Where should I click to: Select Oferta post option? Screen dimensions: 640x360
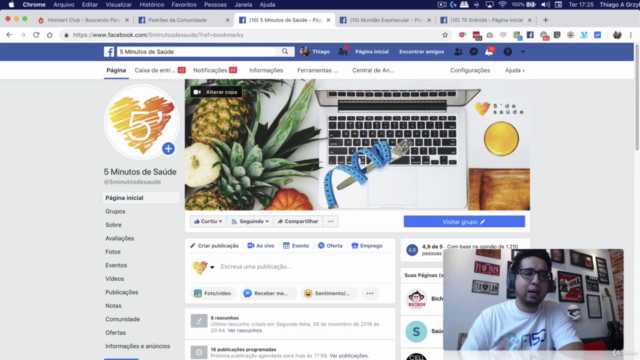click(x=330, y=246)
